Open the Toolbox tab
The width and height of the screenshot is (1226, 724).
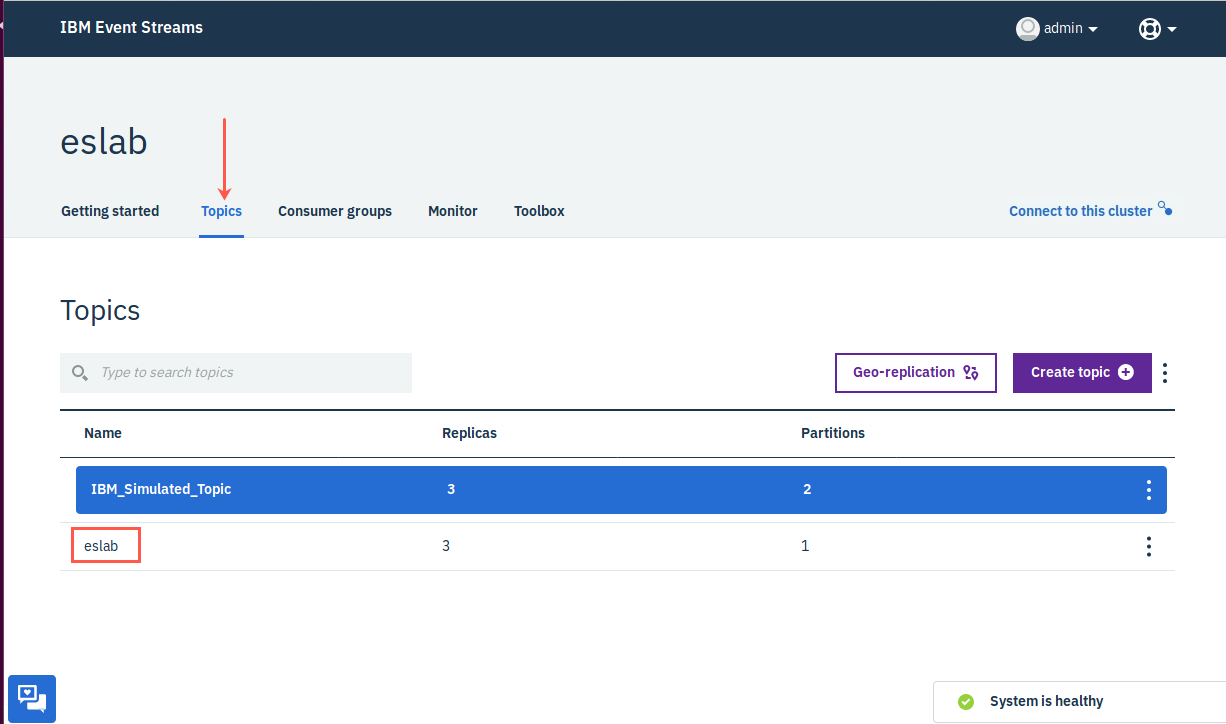point(539,211)
